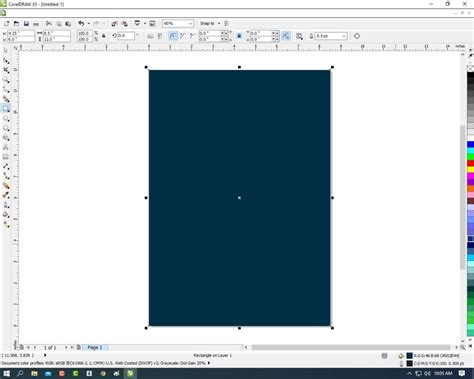474x379 pixels.
Task: Mirror the object horizontally
Action: [150, 36]
